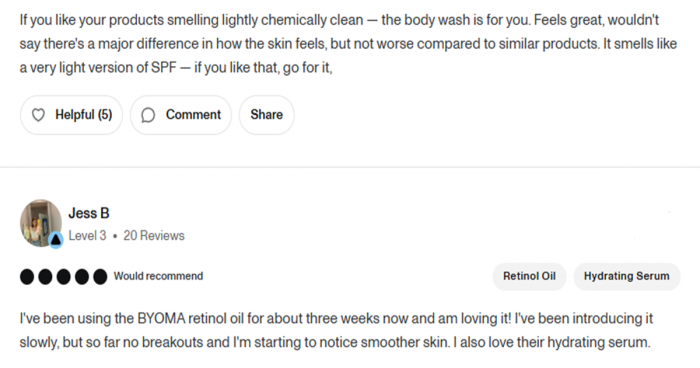This screenshot has width=700, height=368.
Task: Open Jess B's profile photo
Action: (x=41, y=222)
